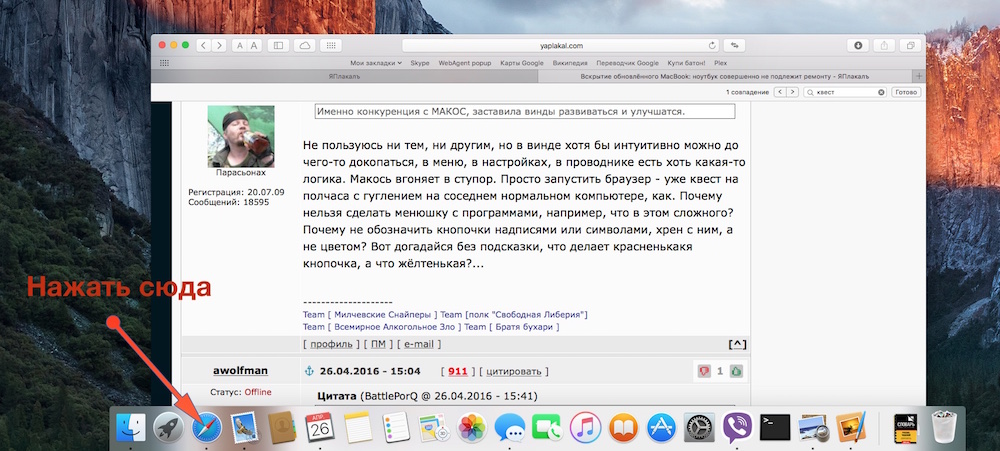1000x451 pixels.
Task: Open Skype bookmark in favorites bar
Action: pos(420,63)
